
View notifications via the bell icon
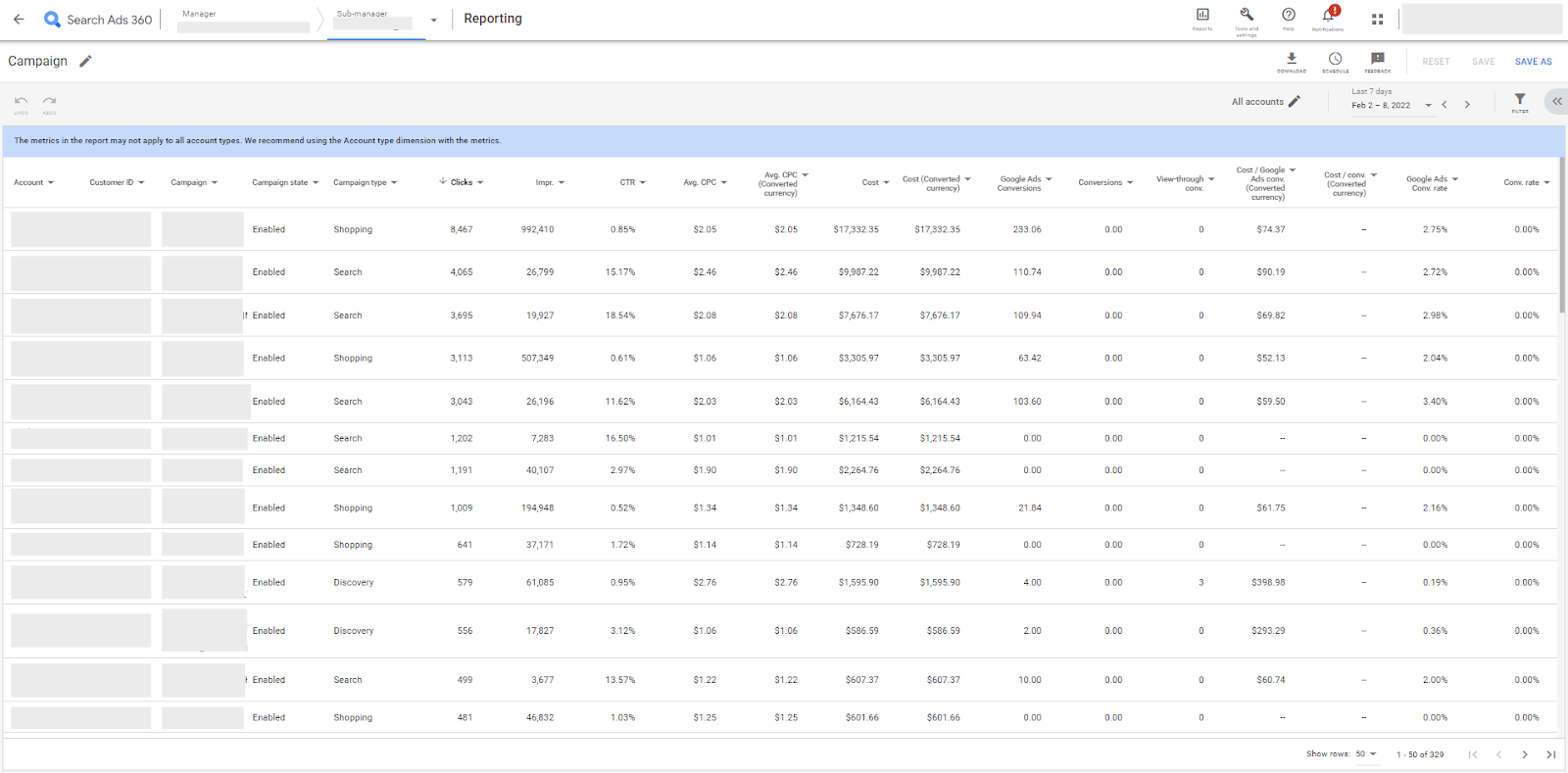1329,17
